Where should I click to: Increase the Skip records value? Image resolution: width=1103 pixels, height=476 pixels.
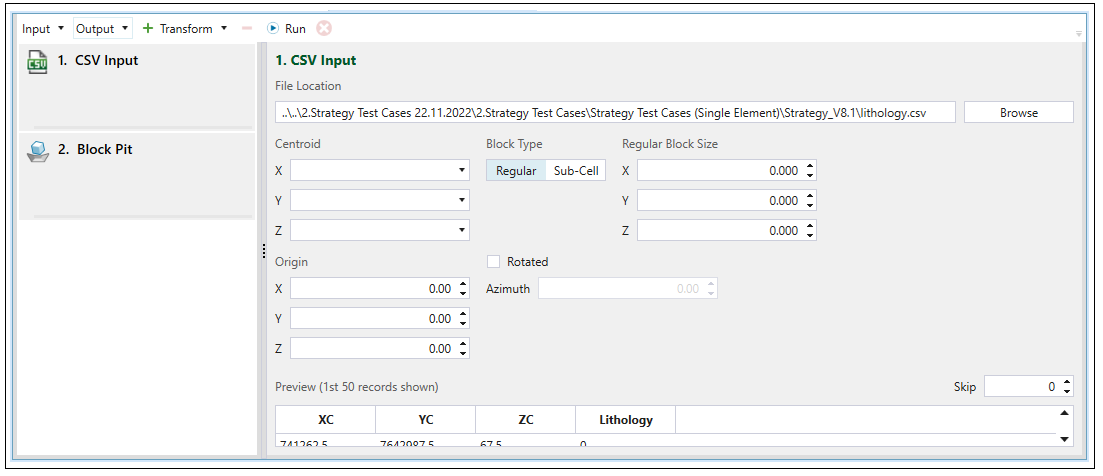1067,382
